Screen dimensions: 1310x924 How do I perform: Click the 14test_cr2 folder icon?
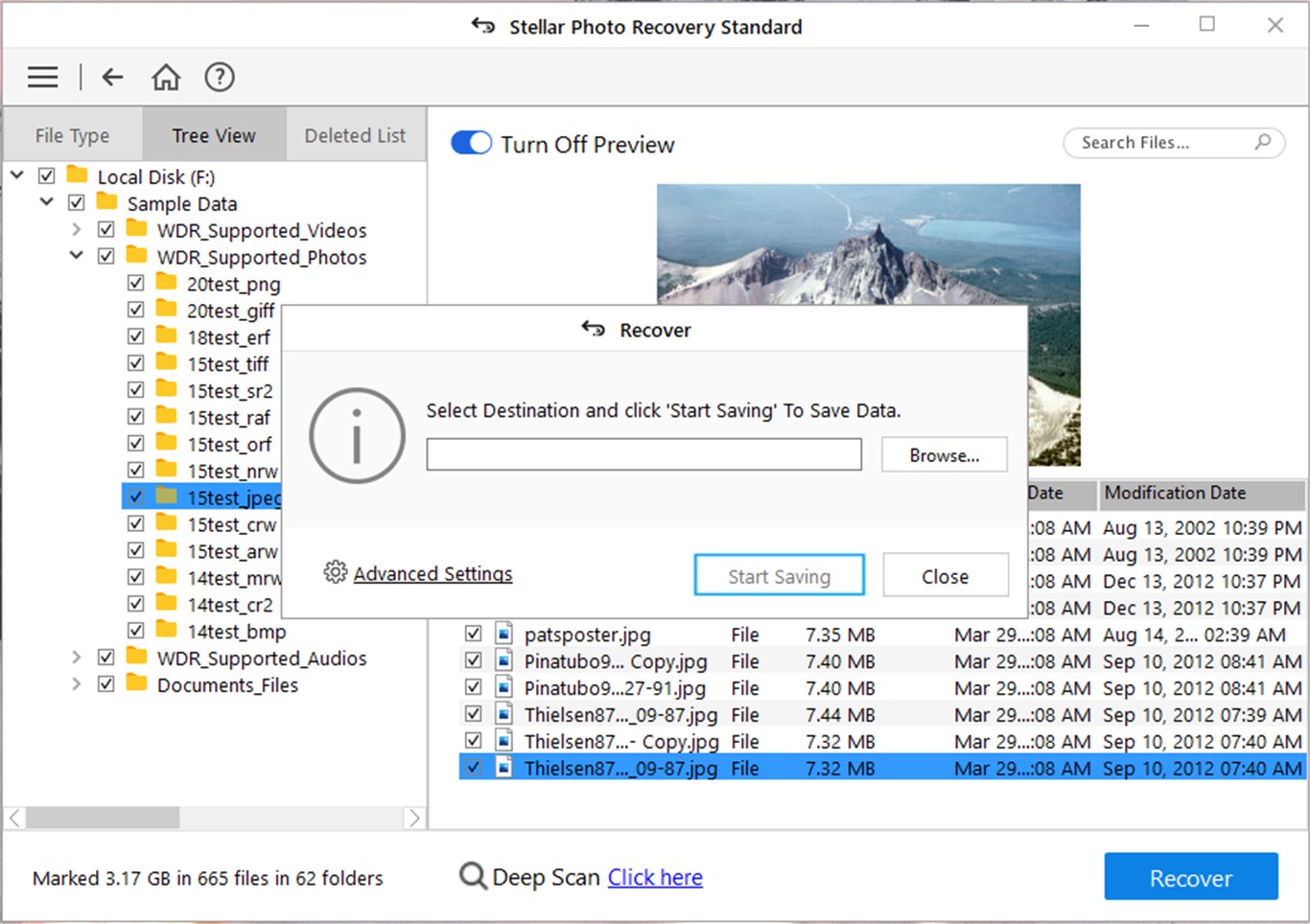coord(167,604)
